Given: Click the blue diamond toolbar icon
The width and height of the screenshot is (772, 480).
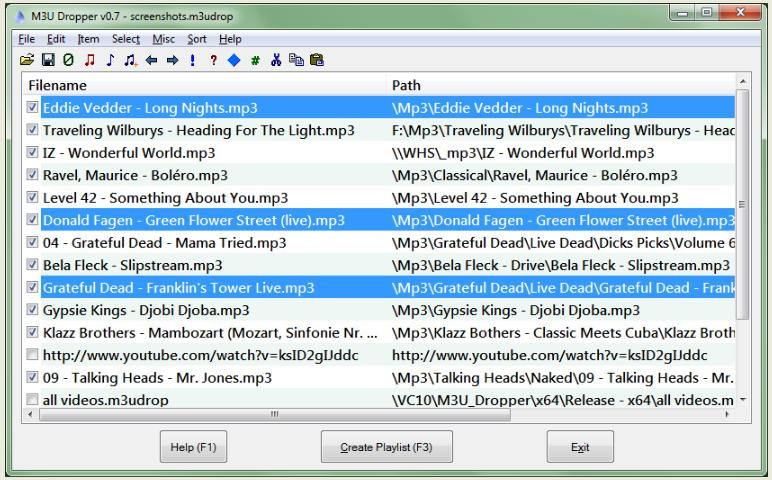Looking at the screenshot, I should pos(234,60).
